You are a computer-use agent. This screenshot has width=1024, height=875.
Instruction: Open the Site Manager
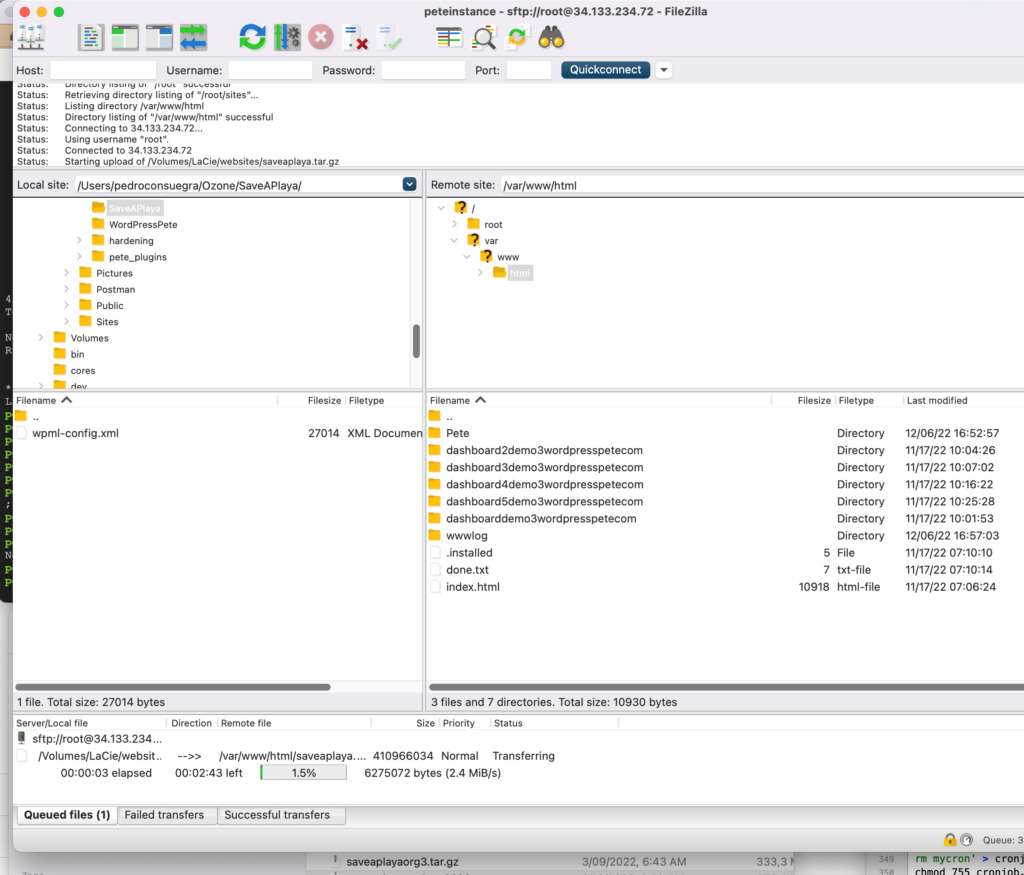[31, 38]
